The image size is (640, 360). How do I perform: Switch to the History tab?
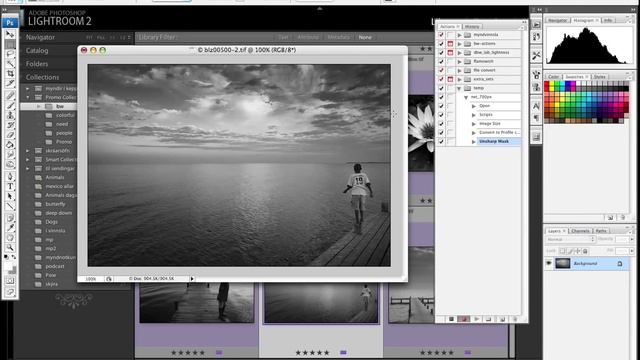tap(472, 27)
